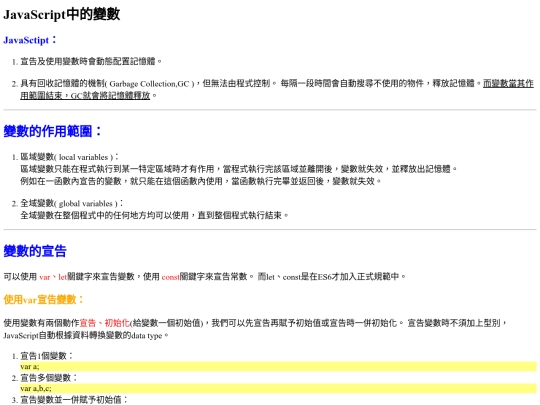Screen dimensions: 540x405
Task: Click the underlined text 'GC就會將記憶體釋放'
Action: click(x=110, y=95)
